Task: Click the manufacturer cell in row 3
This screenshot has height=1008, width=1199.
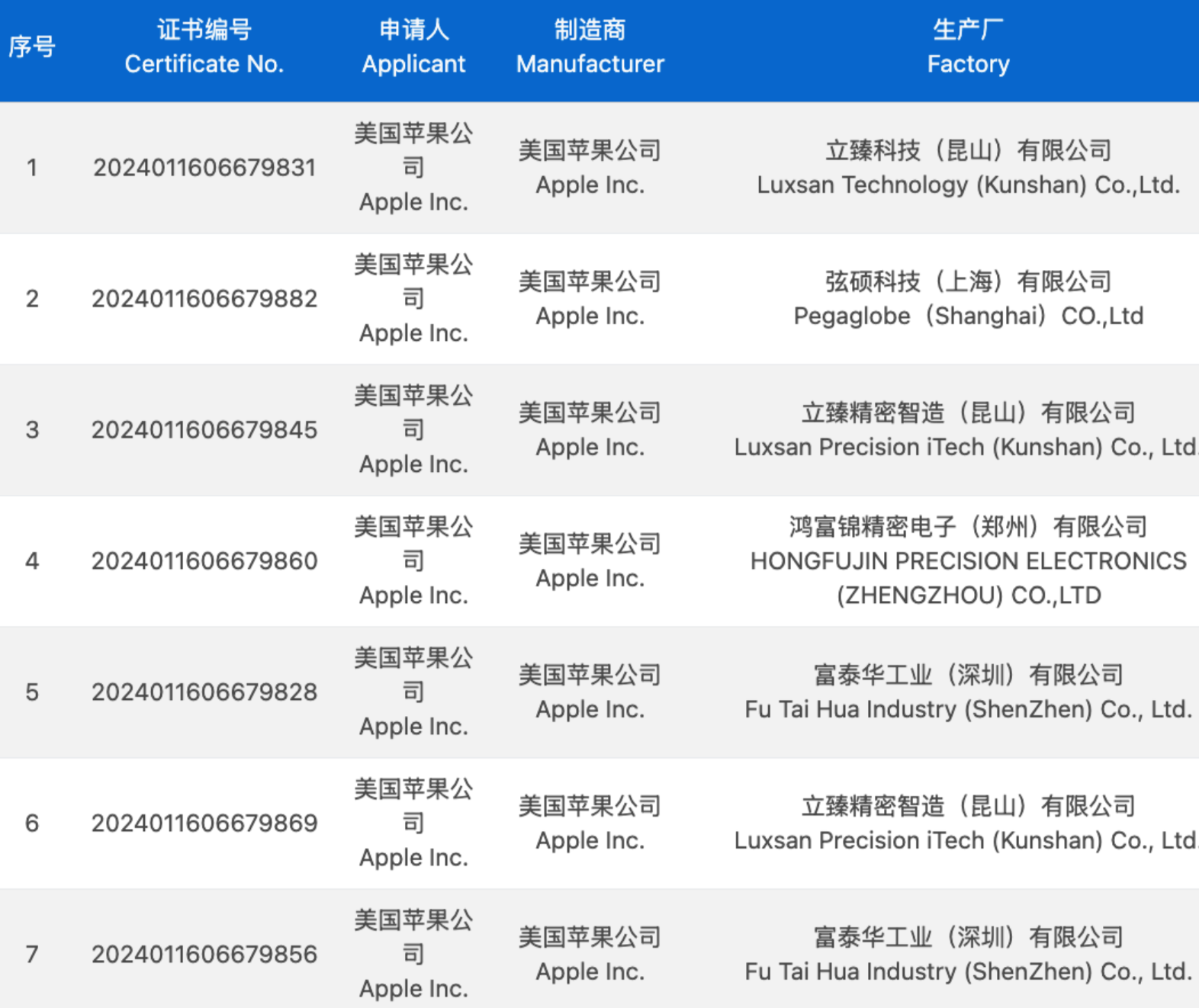Action: pyautogui.click(x=590, y=430)
